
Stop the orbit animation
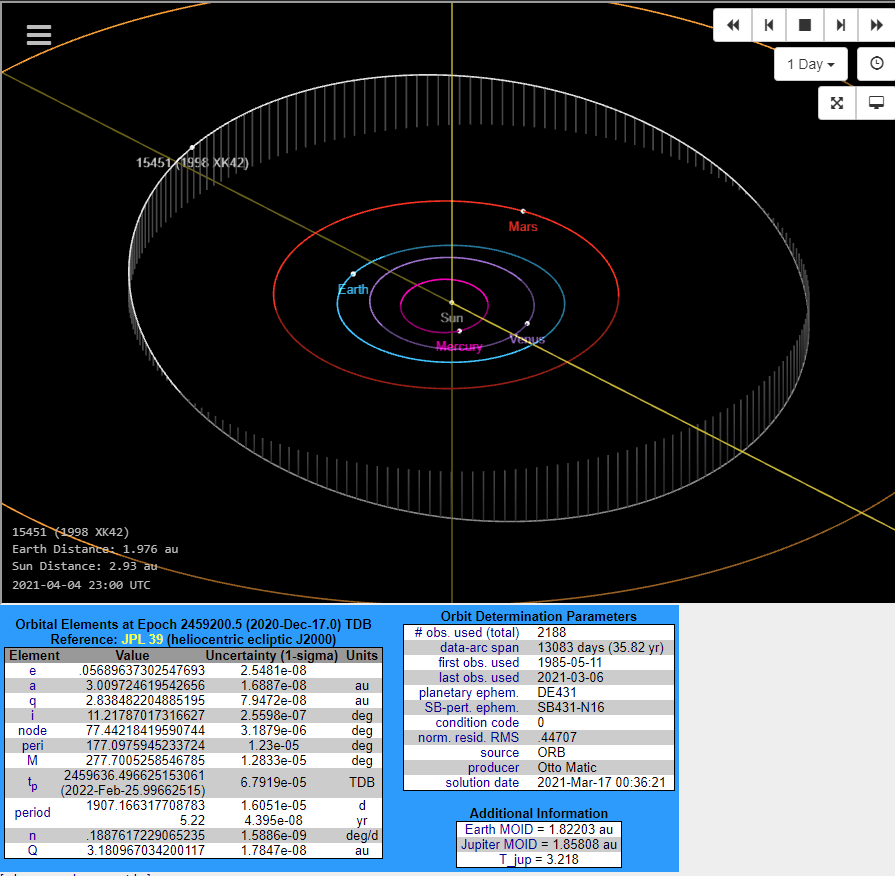pos(804,25)
